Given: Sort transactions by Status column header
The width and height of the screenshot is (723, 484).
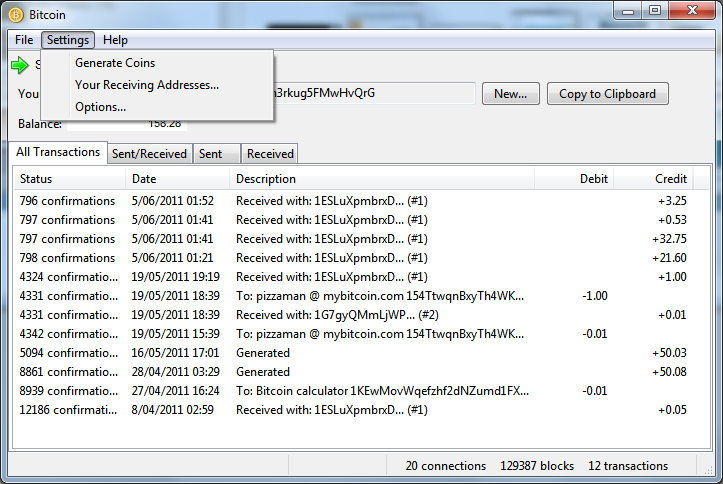Looking at the screenshot, I should coord(70,179).
